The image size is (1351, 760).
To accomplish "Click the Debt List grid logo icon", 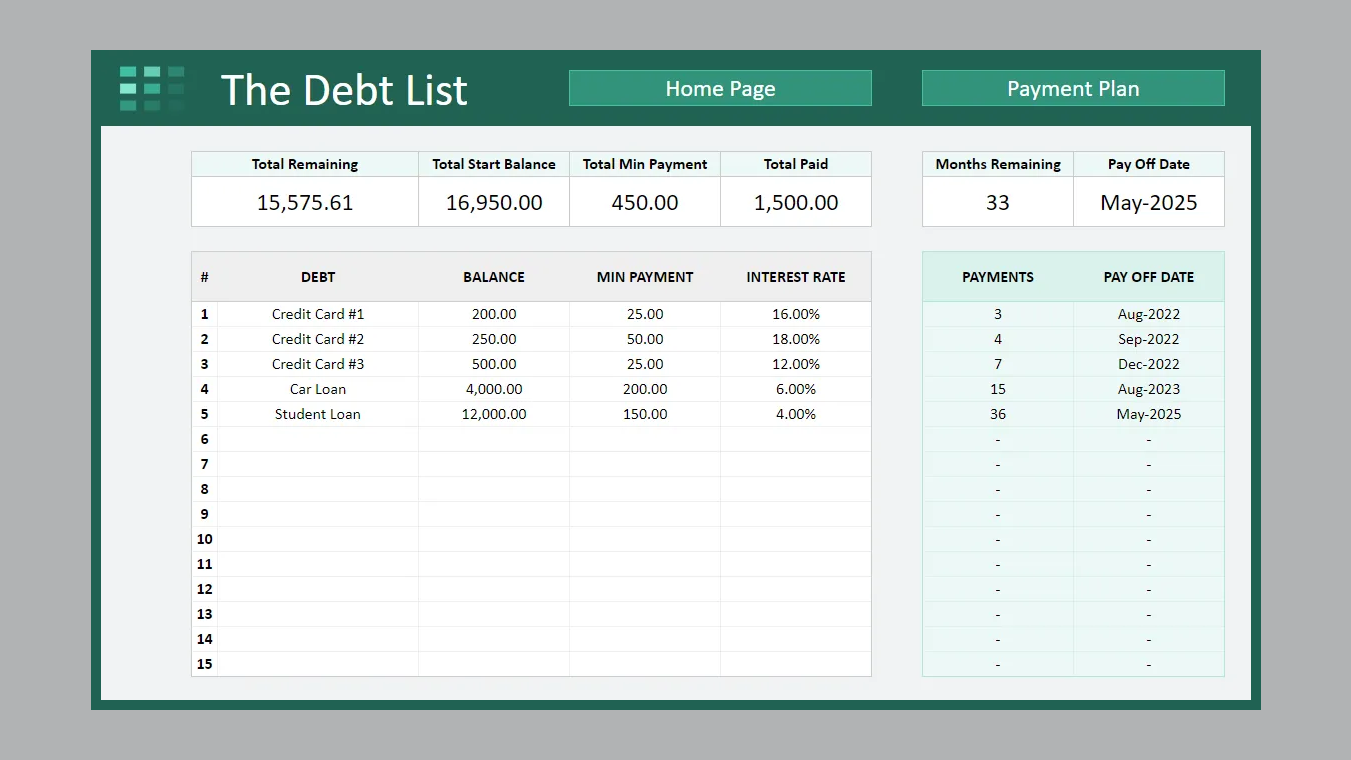I will [x=152, y=88].
